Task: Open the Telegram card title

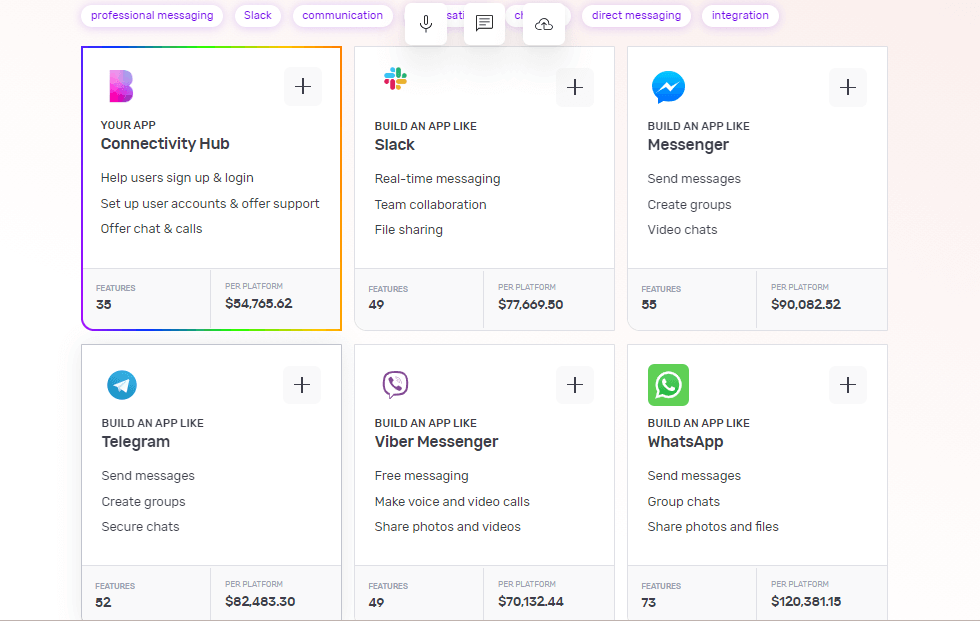Action: point(136,442)
